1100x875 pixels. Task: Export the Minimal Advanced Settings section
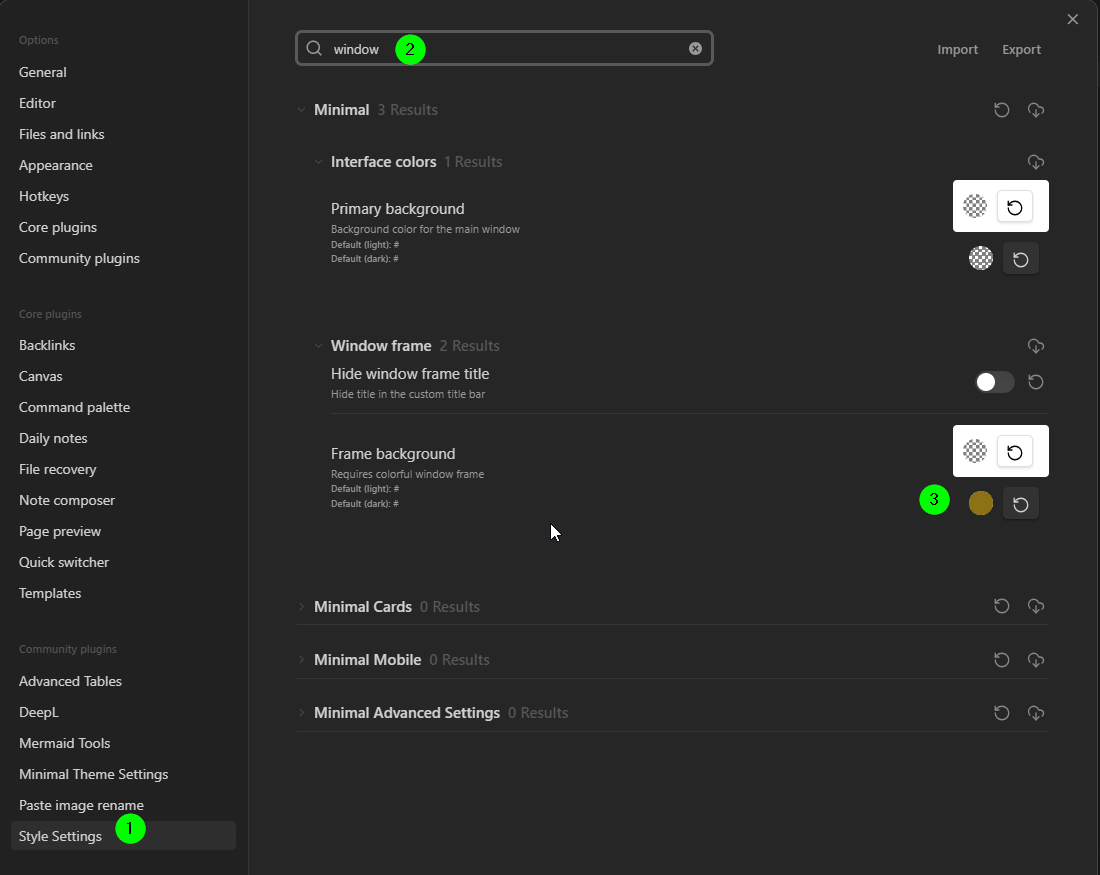tap(1035, 713)
